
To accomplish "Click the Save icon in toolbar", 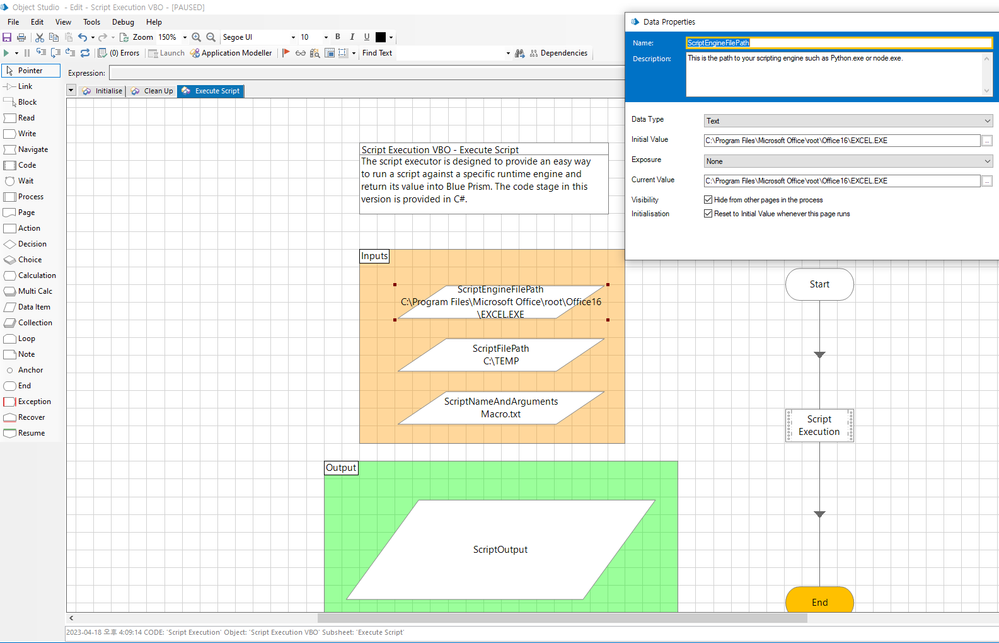I will tap(8, 37).
